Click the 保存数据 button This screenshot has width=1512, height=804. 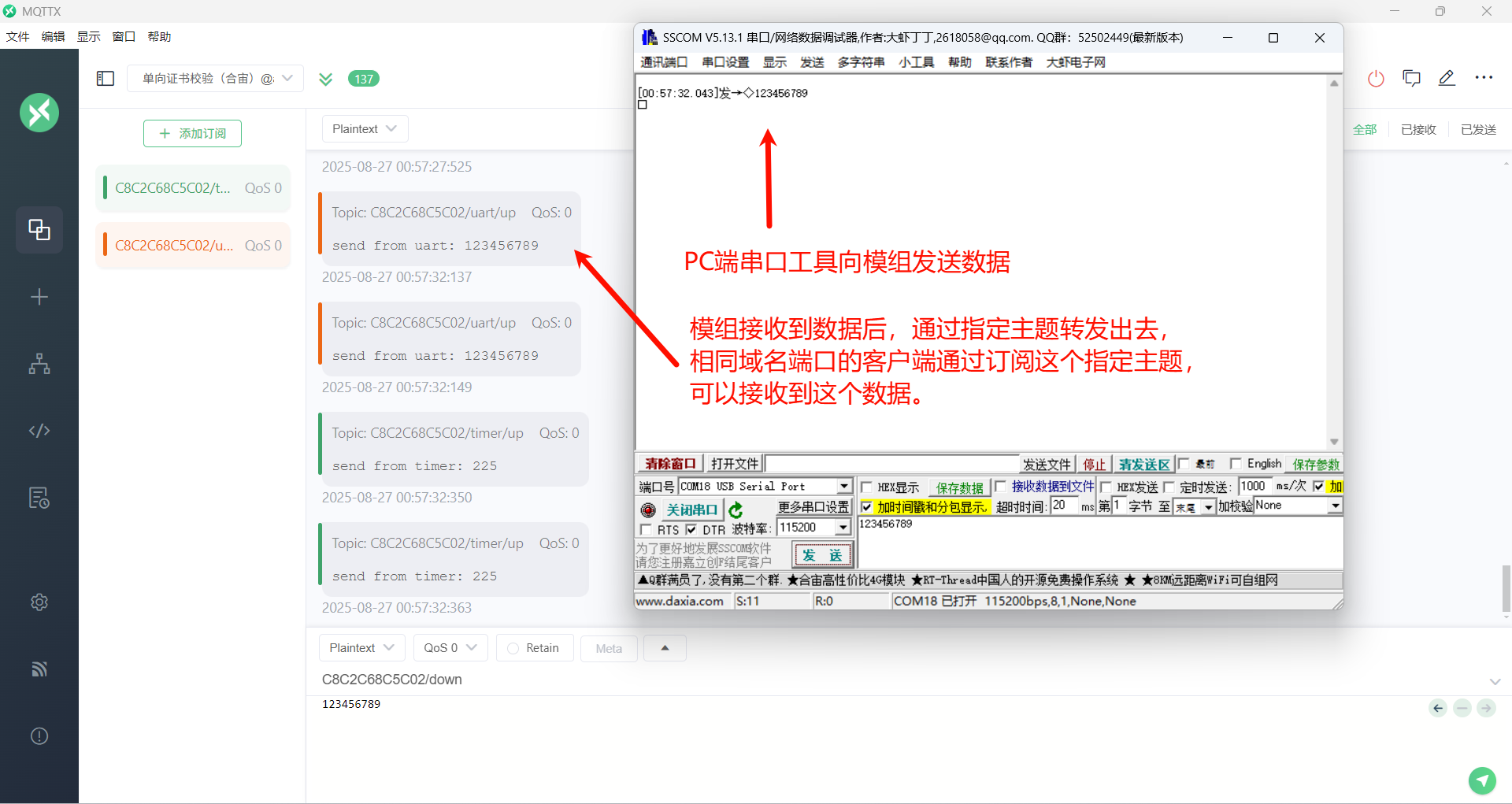pos(959,487)
